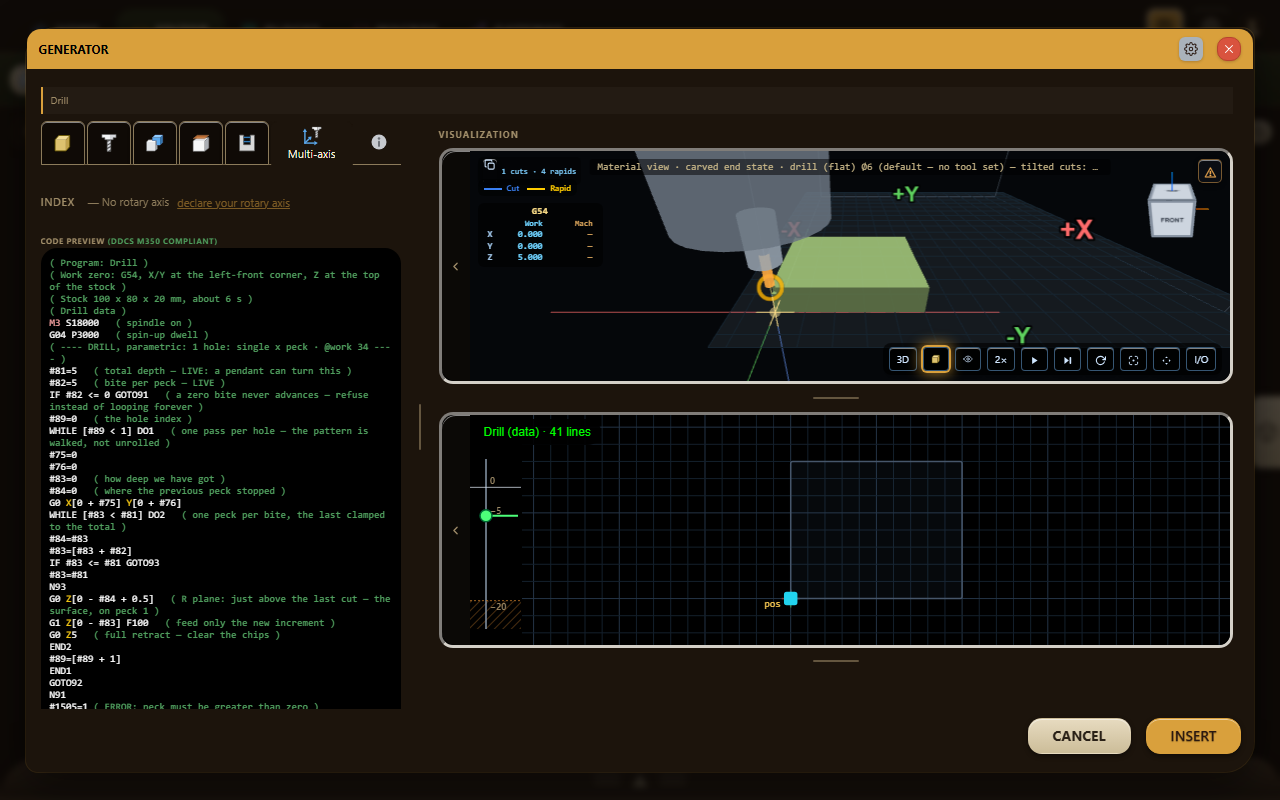This screenshot has height=800, width=1280.
Task: Toggle the 3D view button
Action: pyautogui.click(x=903, y=359)
